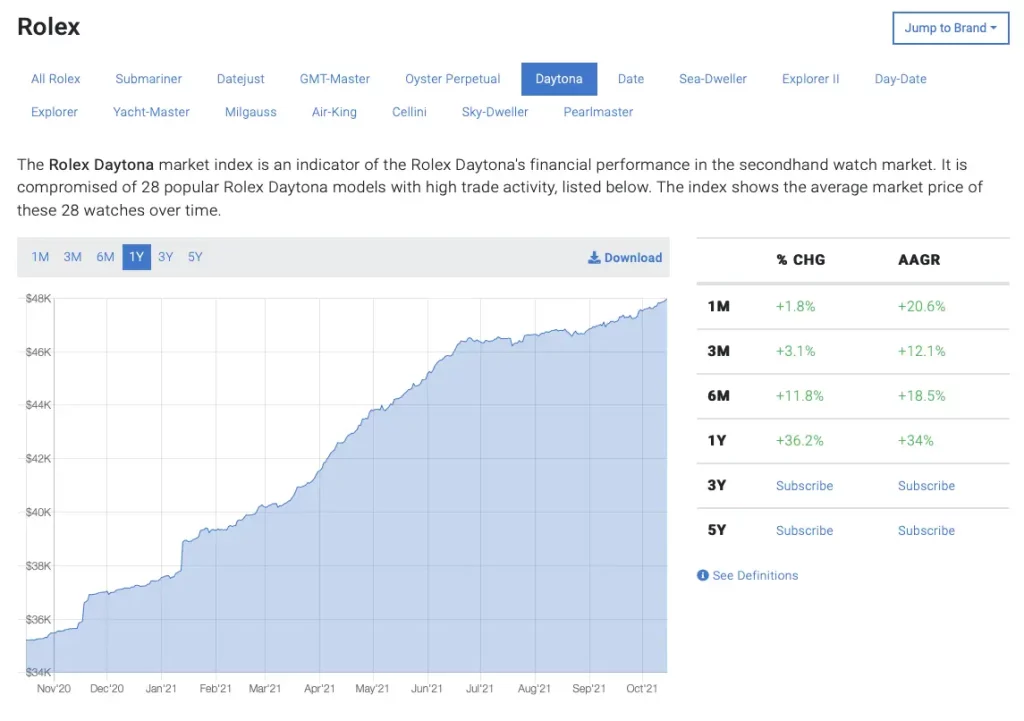Select the Explorer II tab
1024x721 pixels.
(810, 79)
